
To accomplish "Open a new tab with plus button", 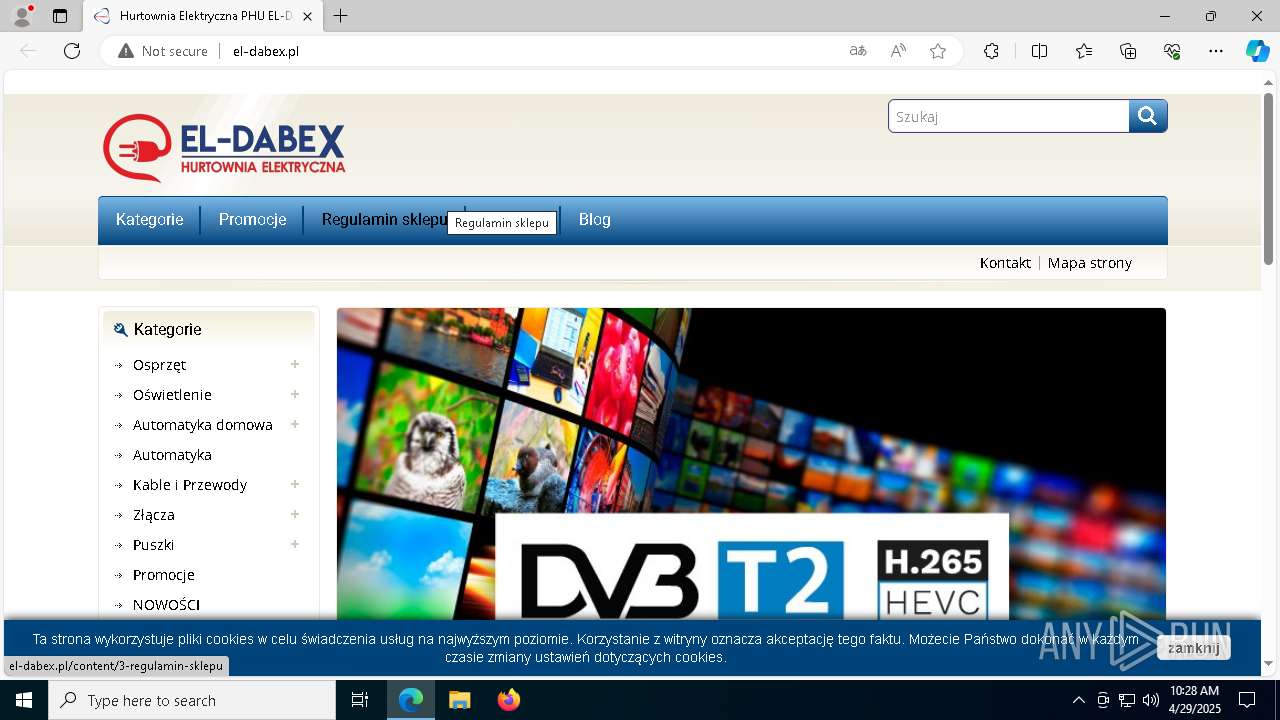I will tap(340, 16).
